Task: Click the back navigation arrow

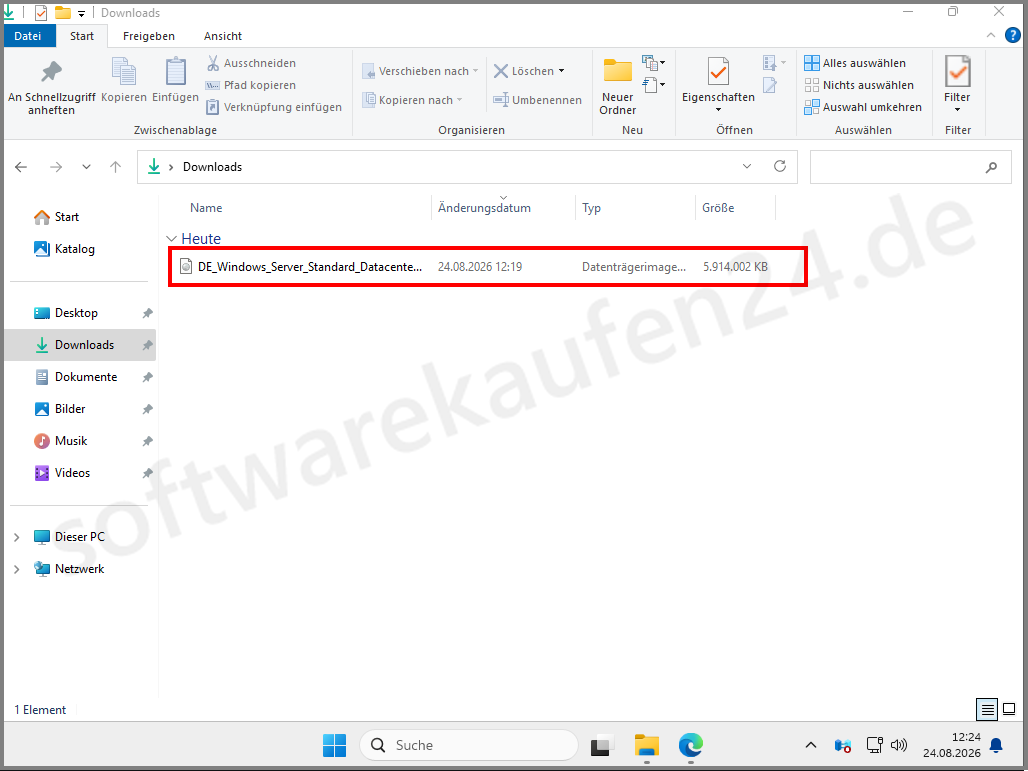Action: click(x=21, y=167)
